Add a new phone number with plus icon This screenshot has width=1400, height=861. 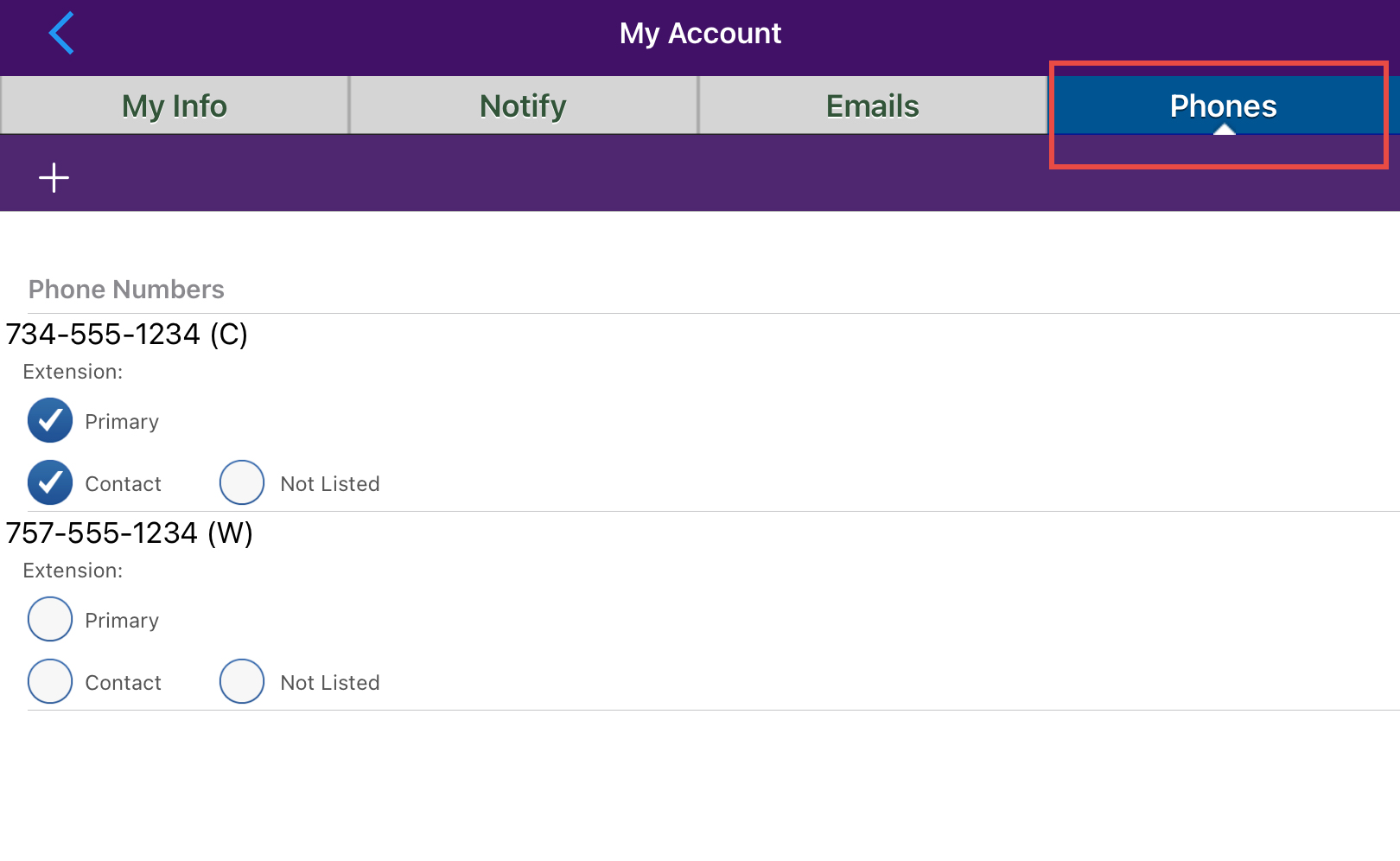pyautogui.click(x=54, y=178)
